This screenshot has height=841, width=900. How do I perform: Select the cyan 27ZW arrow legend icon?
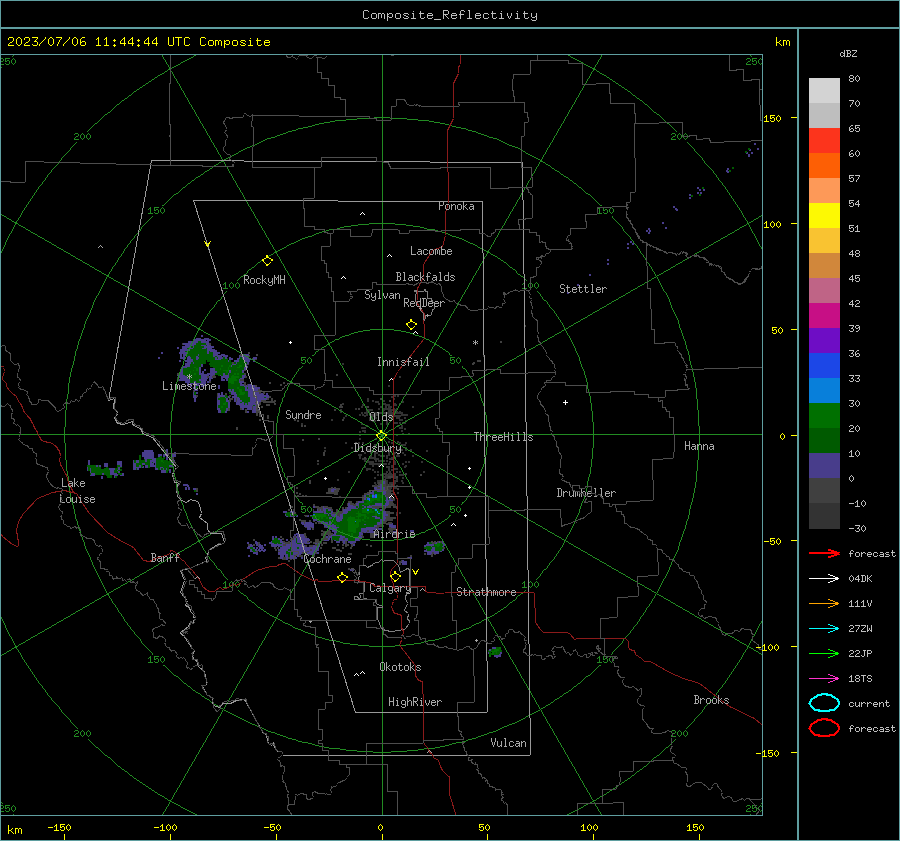tap(824, 629)
